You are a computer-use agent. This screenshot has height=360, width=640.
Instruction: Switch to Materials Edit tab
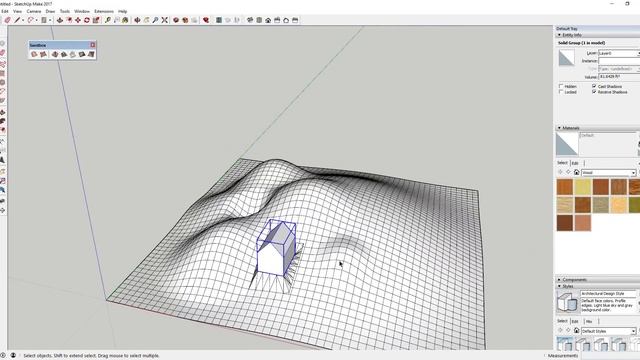pyautogui.click(x=575, y=163)
